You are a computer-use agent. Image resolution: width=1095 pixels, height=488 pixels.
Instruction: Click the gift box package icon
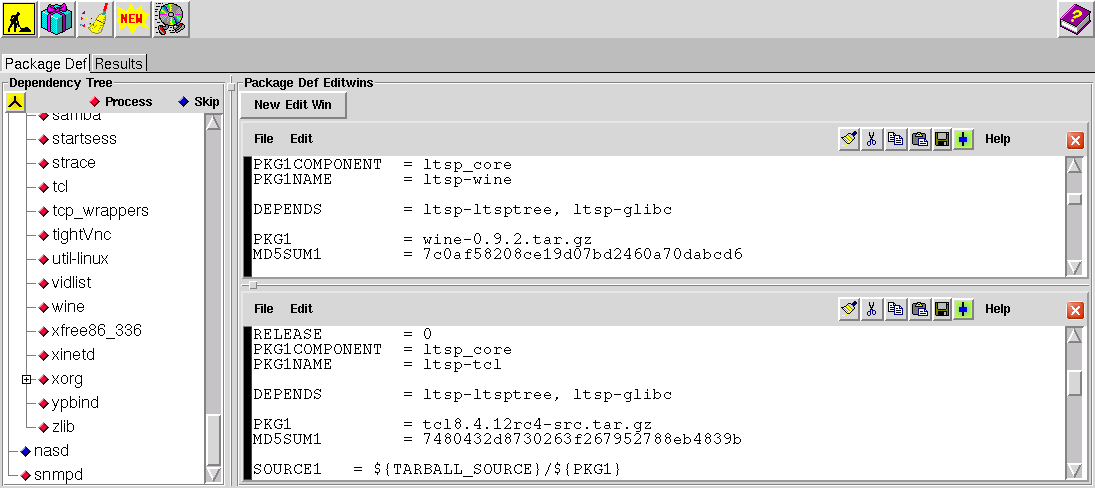tap(57, 18)
